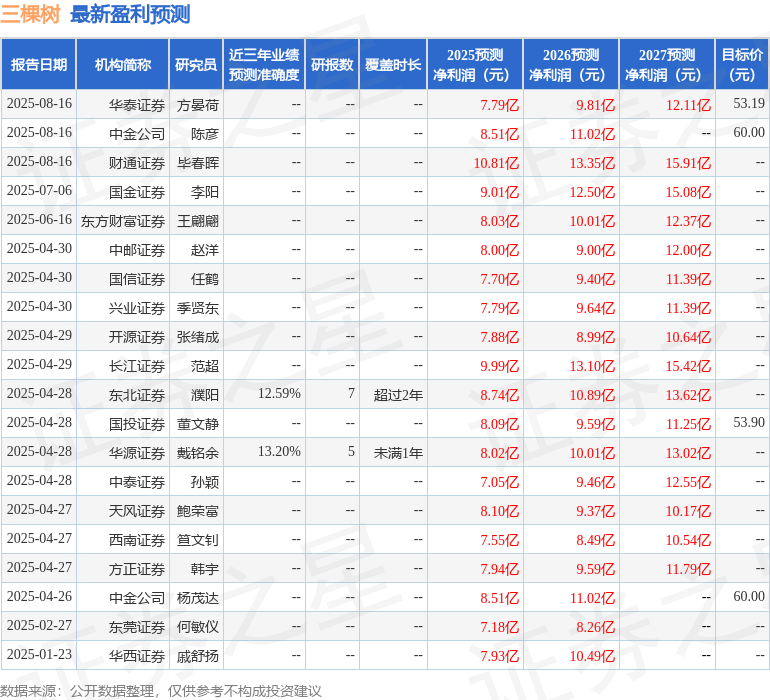Click 12.11亿 in 华泰证券 row
This screenshot has height=700, width=770.
click(688, 105)
